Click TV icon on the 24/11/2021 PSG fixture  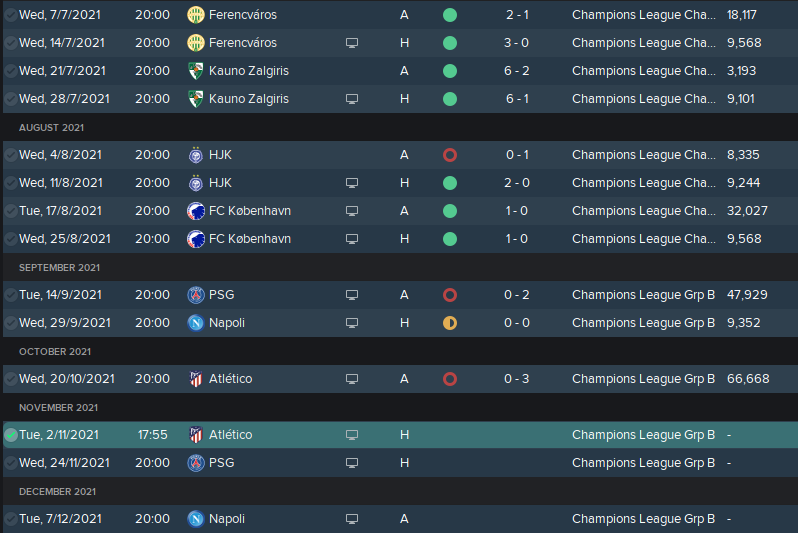pos(352,463)
